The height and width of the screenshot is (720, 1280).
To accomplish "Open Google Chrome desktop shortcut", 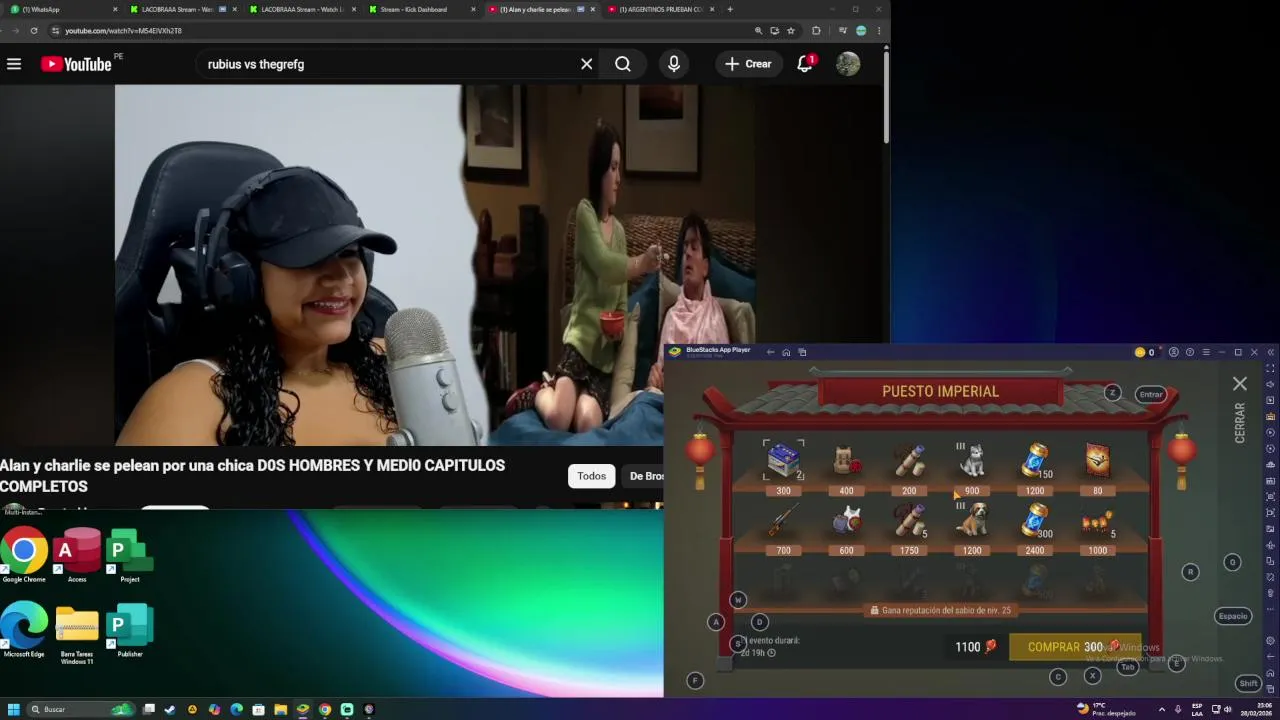I will (24, 556).
